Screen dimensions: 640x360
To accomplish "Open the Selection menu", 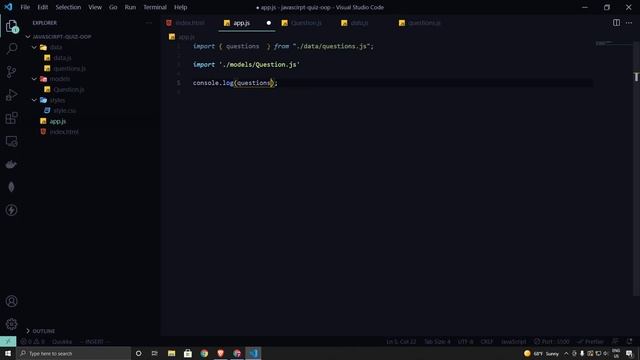I will tap(68, 7).
